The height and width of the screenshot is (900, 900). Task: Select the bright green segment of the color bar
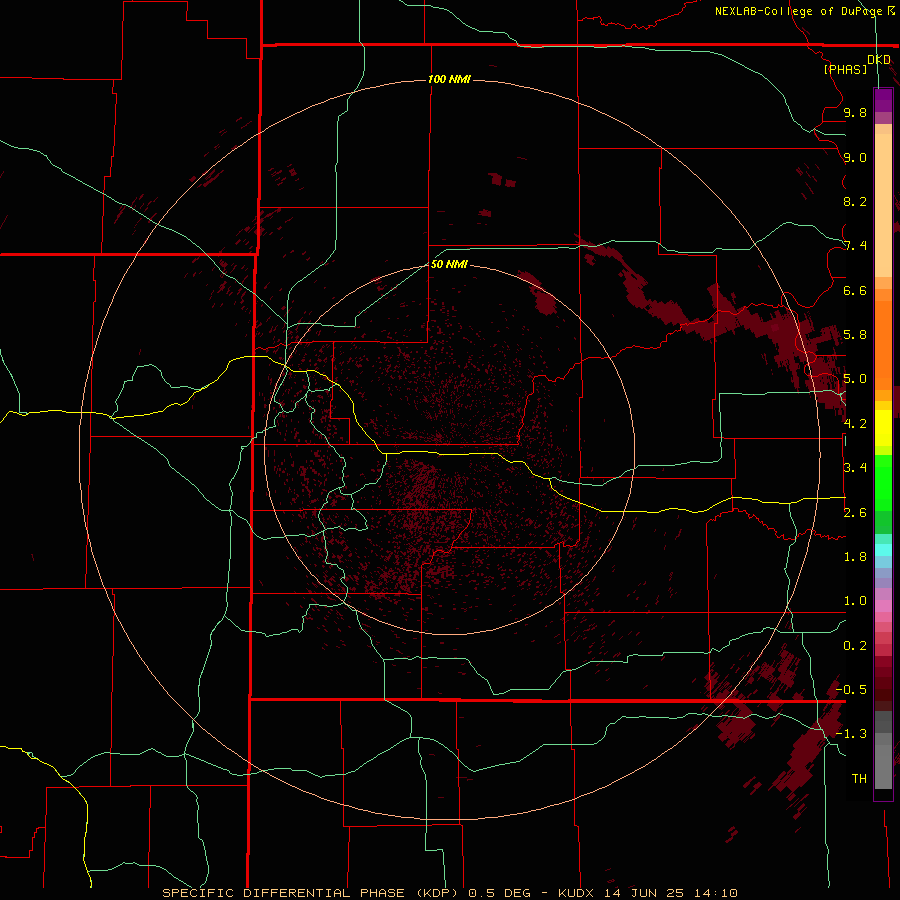(883, 483)
